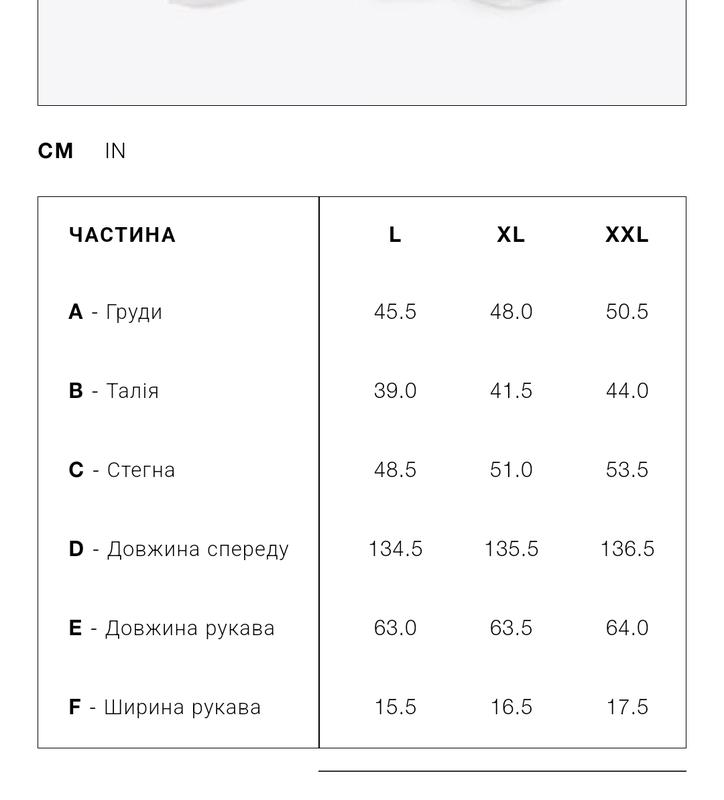Click the product image above the size chart
This screenshot has height=800, width=724.
point(362,50)
